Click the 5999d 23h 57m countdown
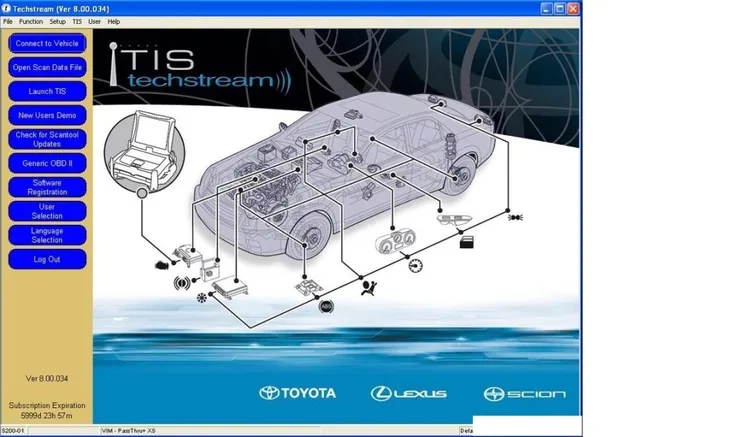The height and width of the screenshot is (437, 730). click(x=47, y=416)
